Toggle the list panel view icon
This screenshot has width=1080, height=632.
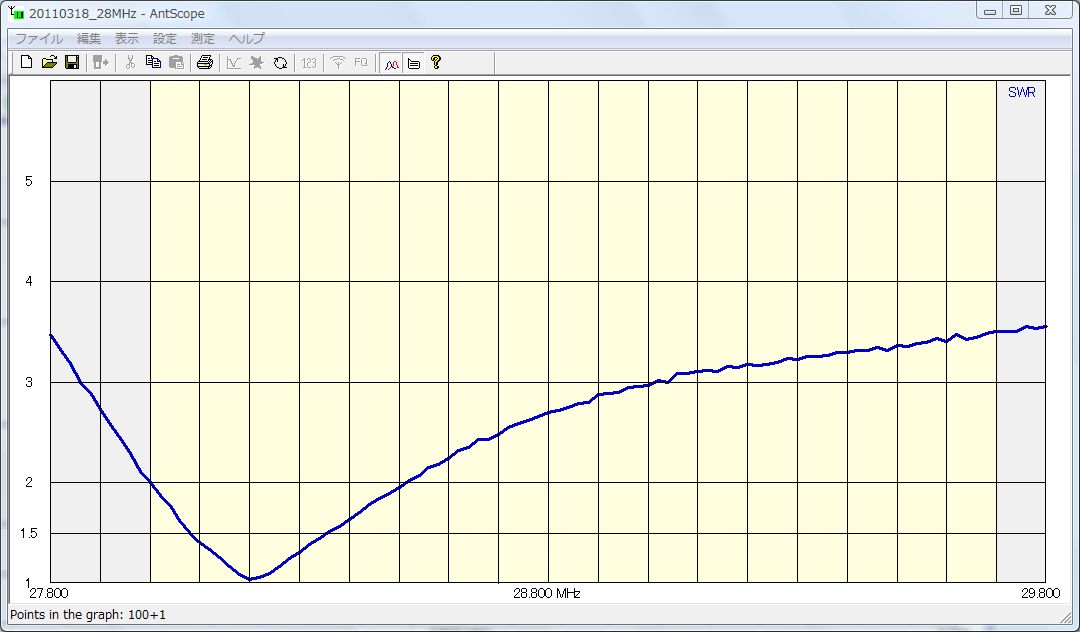click(x=413, y=63)
